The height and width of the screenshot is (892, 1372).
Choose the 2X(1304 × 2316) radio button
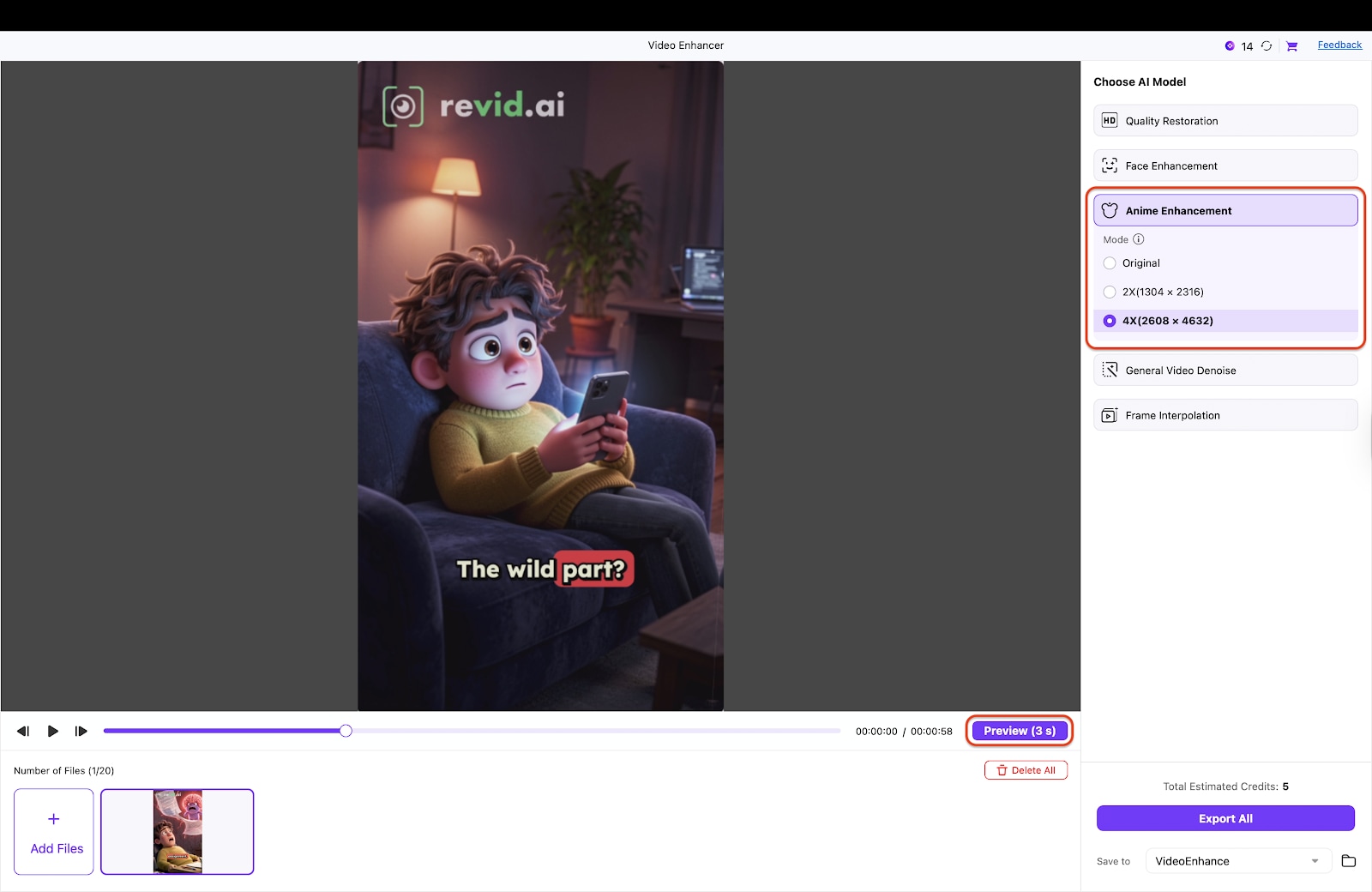[x=1110, y=292]
